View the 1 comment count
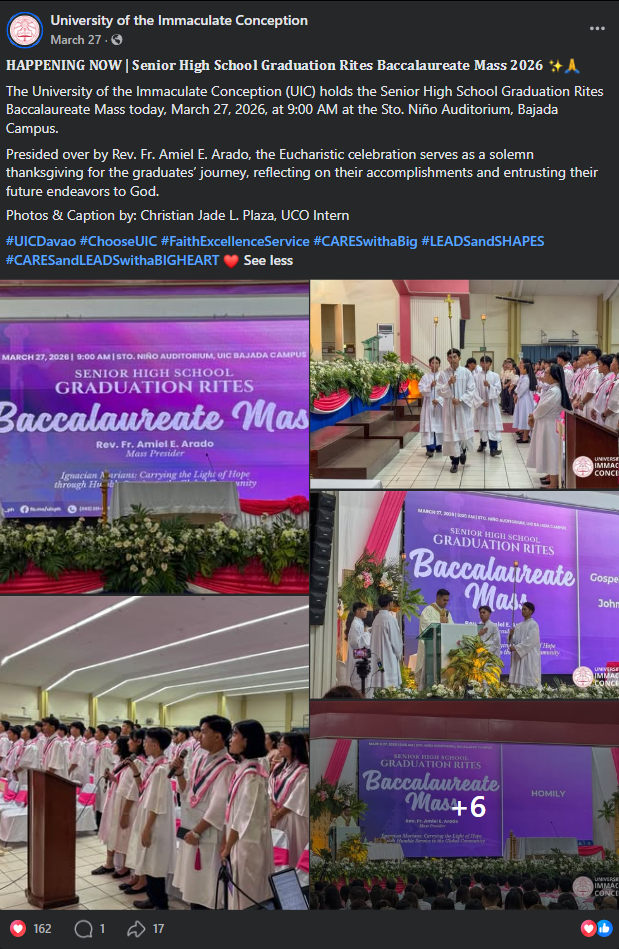 click(x=102, y=928)
